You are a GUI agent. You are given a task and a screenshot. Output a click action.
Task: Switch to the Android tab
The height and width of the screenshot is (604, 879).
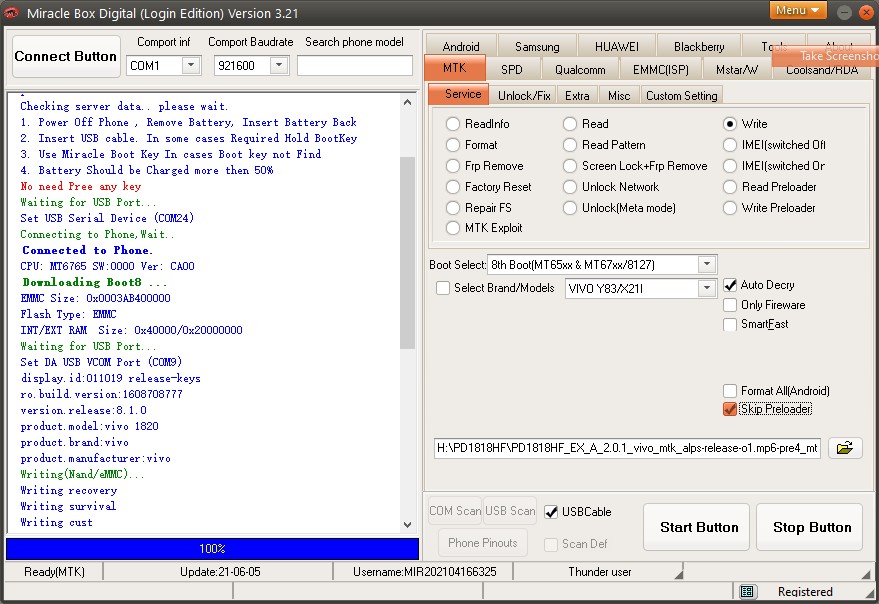pyautogui.click(x=461, y=46)
